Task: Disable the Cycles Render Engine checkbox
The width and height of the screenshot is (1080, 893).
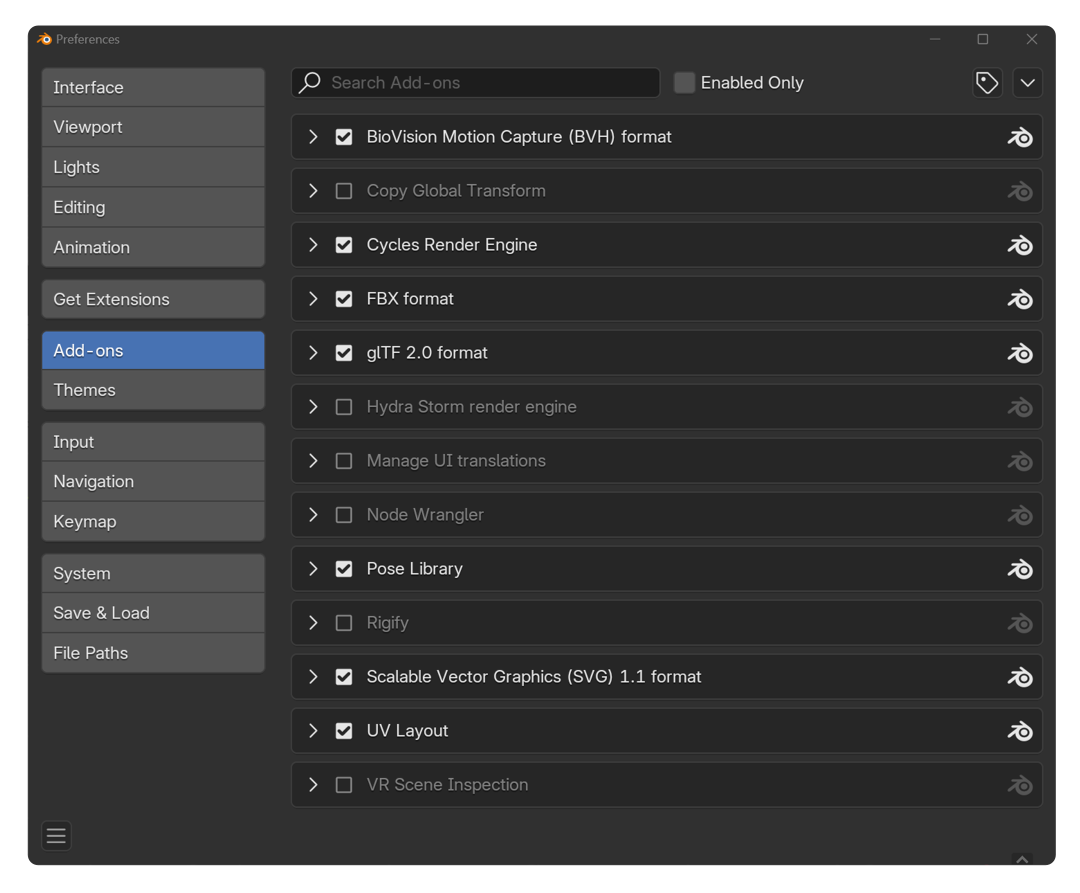Action: pyautogui.click(x=344, y=245)
